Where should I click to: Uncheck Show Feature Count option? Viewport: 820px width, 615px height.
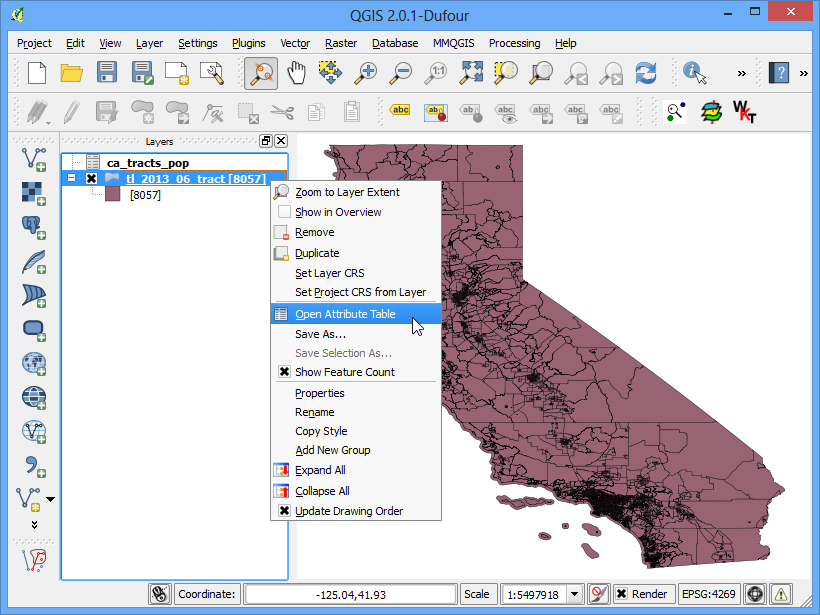click(284, 372)
